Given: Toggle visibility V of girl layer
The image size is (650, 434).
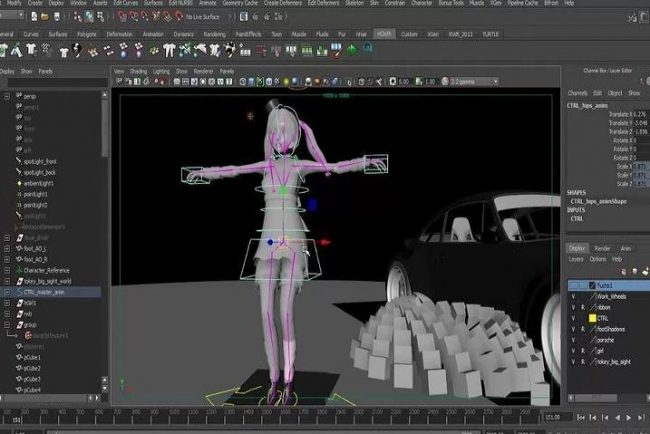Looking at the screenshot, I should (573, 351).
